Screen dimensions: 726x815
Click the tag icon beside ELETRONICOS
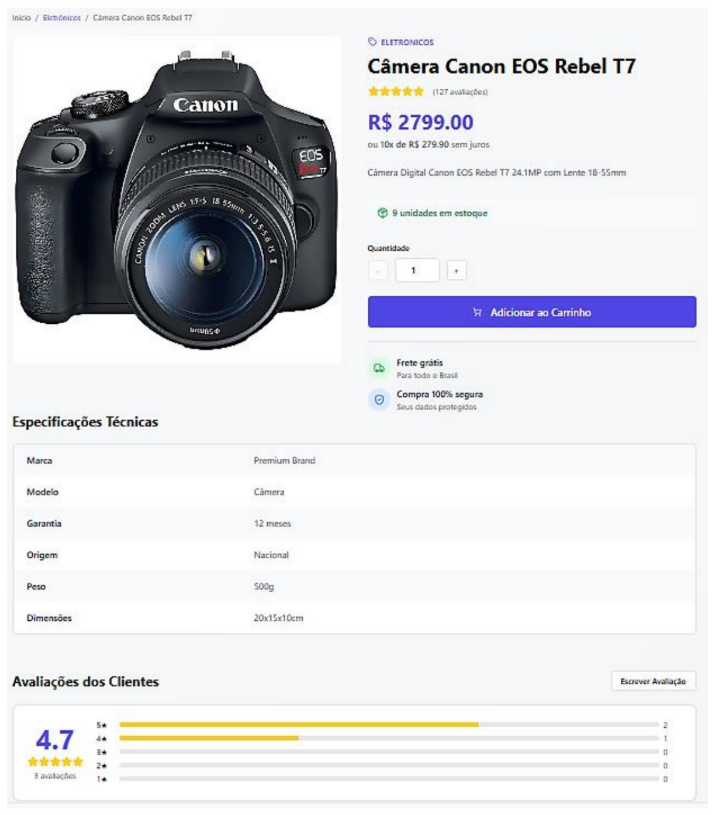373,42
